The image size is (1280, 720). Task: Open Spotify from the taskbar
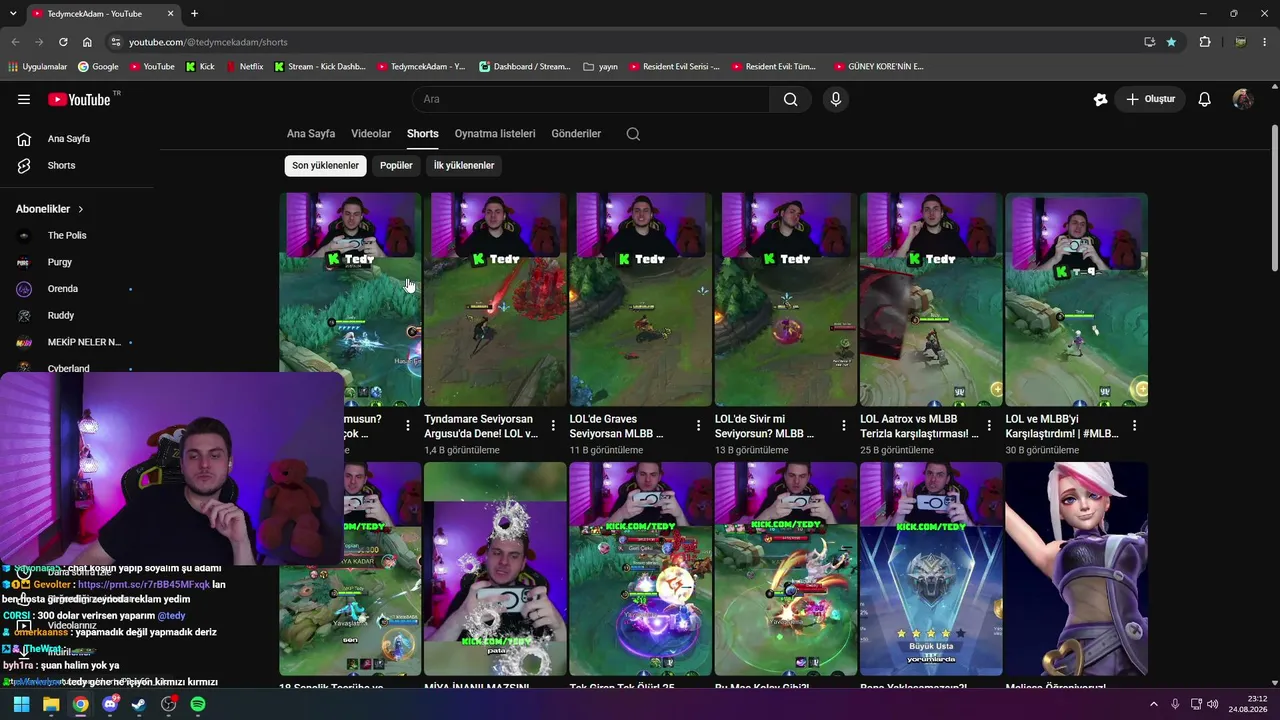pos(198,704)
